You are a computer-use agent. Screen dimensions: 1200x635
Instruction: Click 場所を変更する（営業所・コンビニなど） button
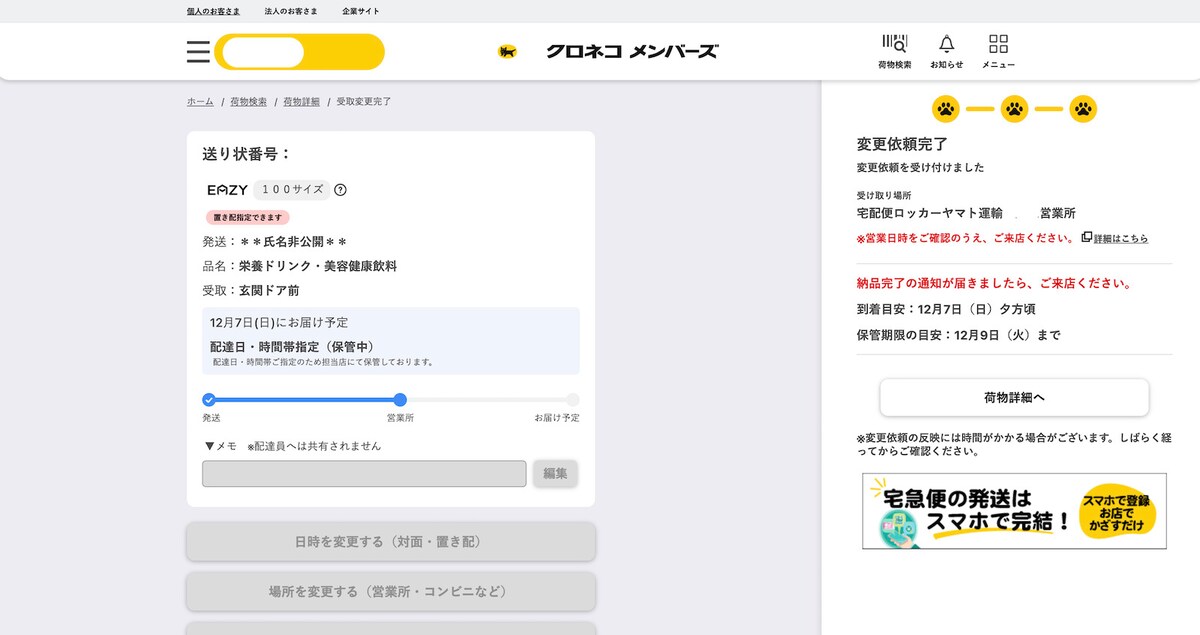click(x=390, y=592)
